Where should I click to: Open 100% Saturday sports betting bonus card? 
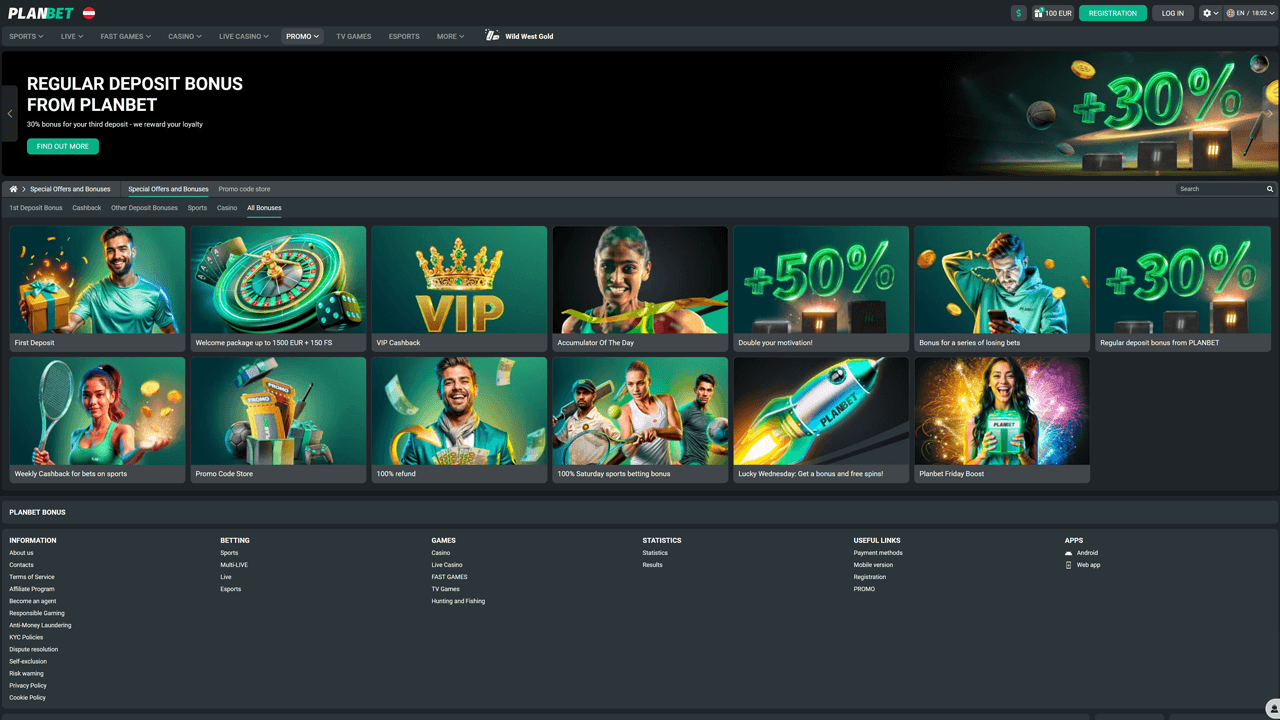click(640, 420)
